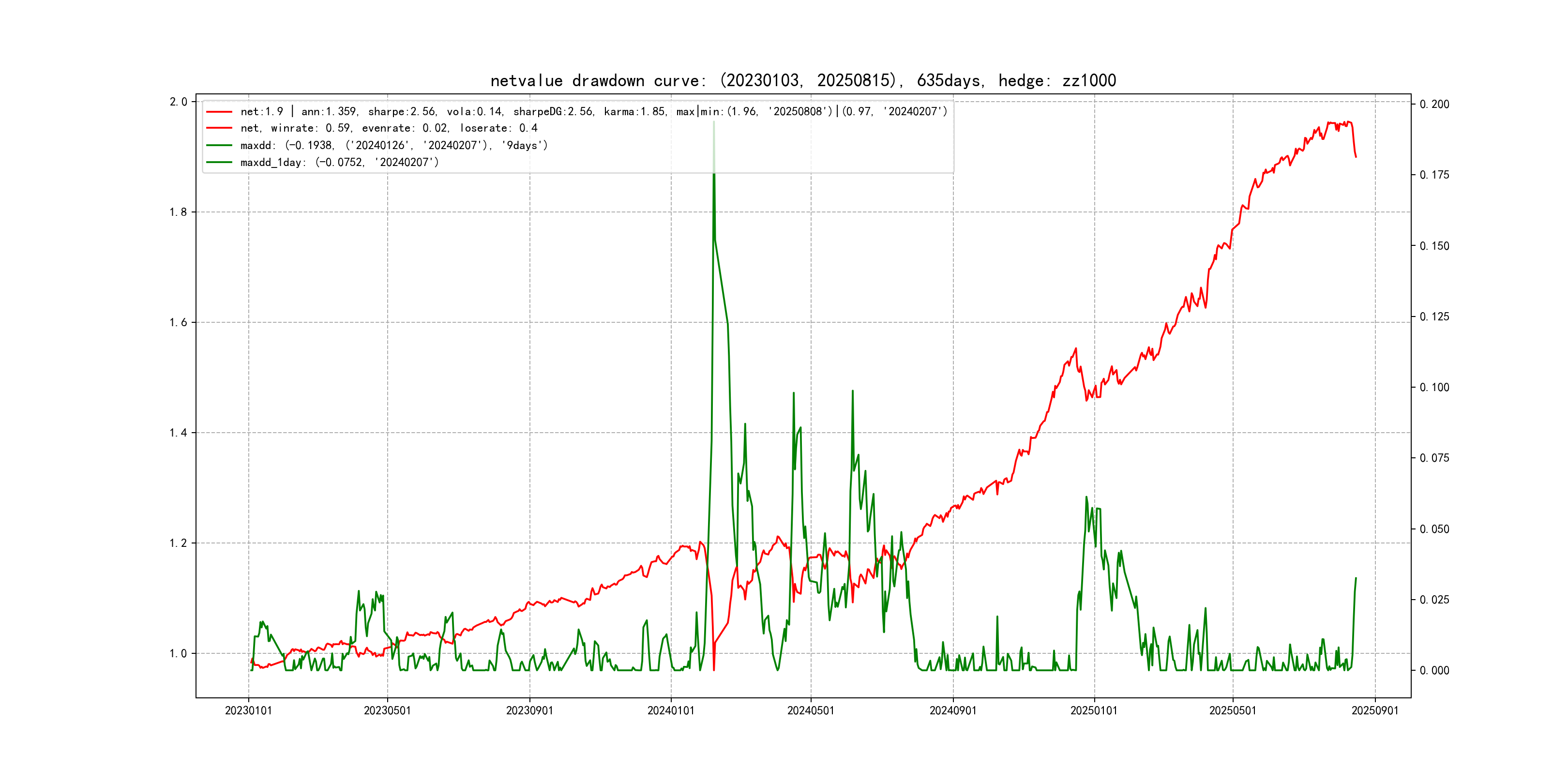Screen dimensions: 1568x784
Task: Click the green swatch beside maxdd legend entry
Action: point(219,146)
